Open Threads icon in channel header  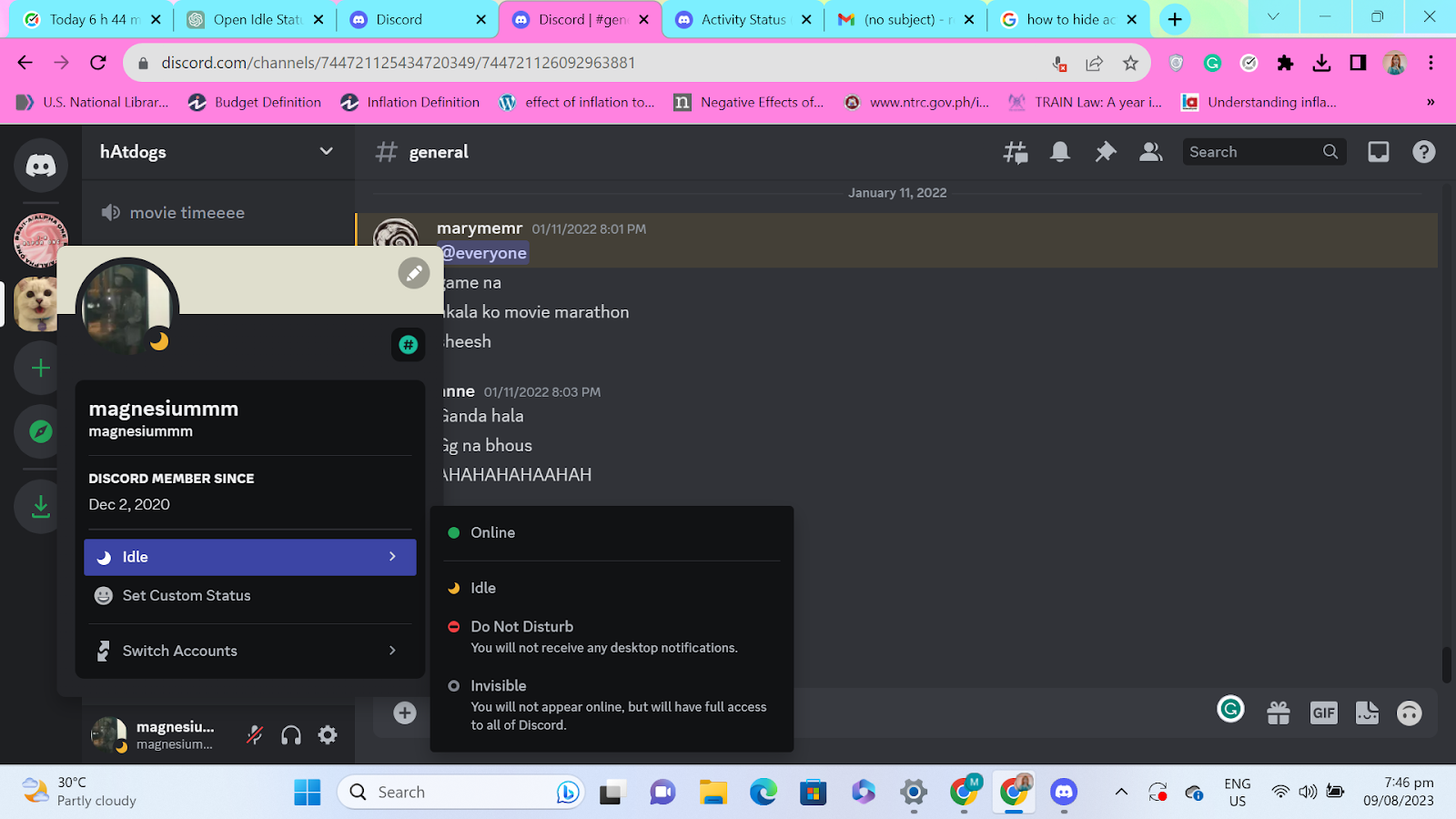(x=1016, y=152)
